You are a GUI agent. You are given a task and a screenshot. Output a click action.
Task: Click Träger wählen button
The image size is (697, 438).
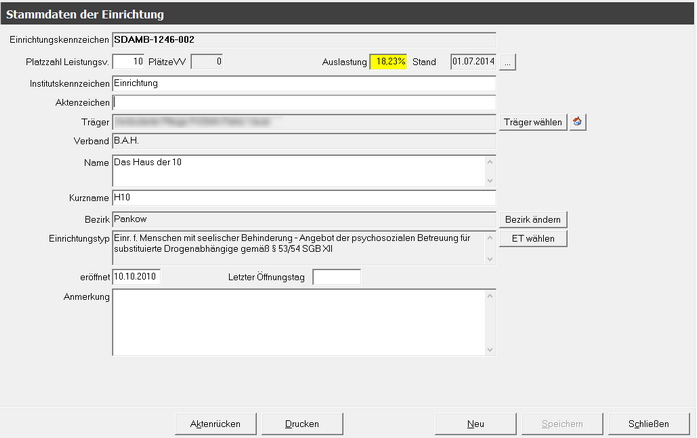(533, 122)
